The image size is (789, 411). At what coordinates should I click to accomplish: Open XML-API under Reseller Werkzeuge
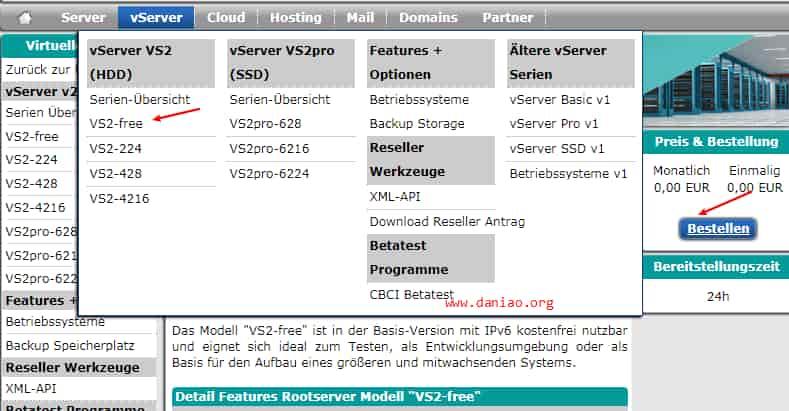point(395,197)
